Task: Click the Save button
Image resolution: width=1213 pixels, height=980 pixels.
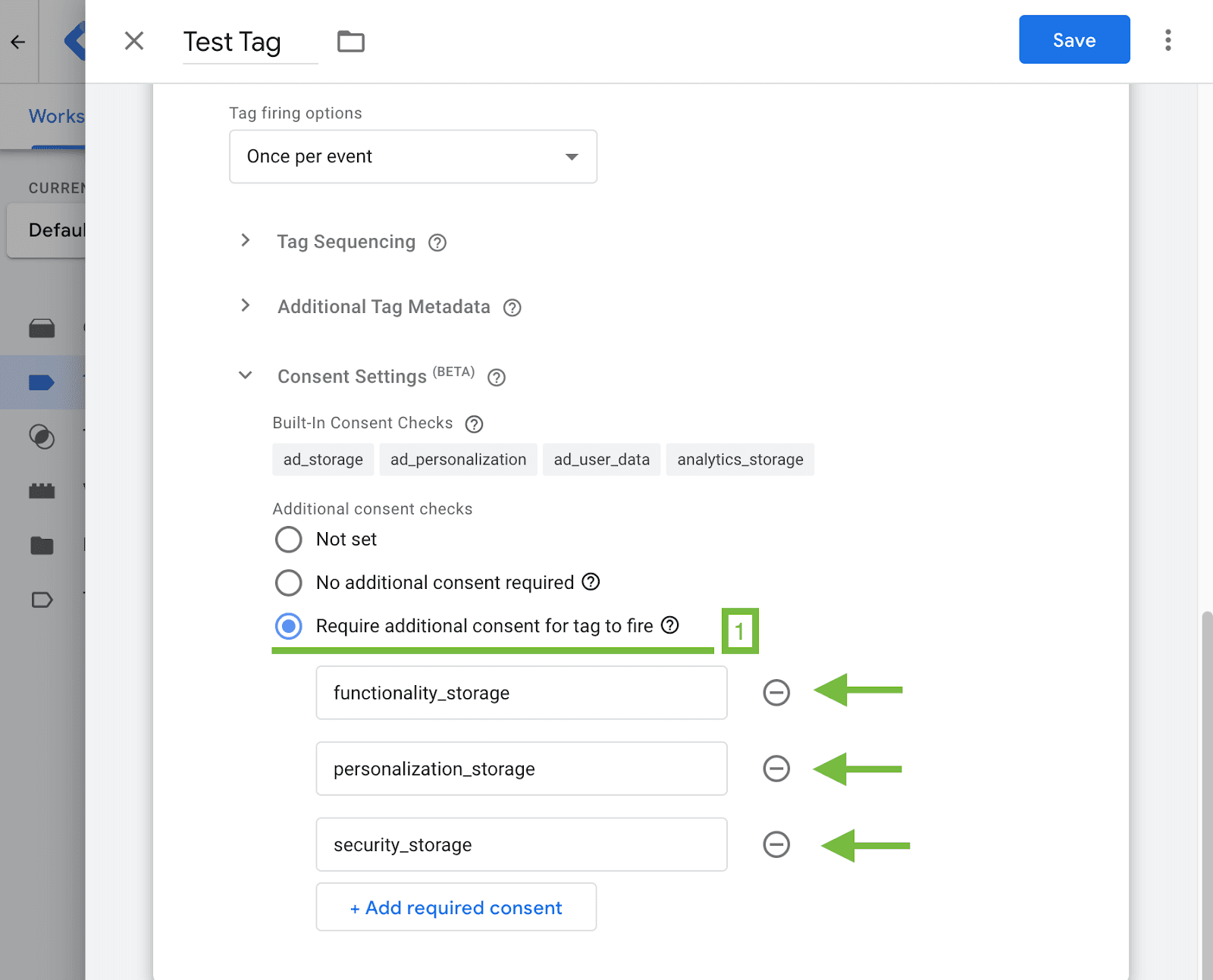Action: pos(1074,39)
